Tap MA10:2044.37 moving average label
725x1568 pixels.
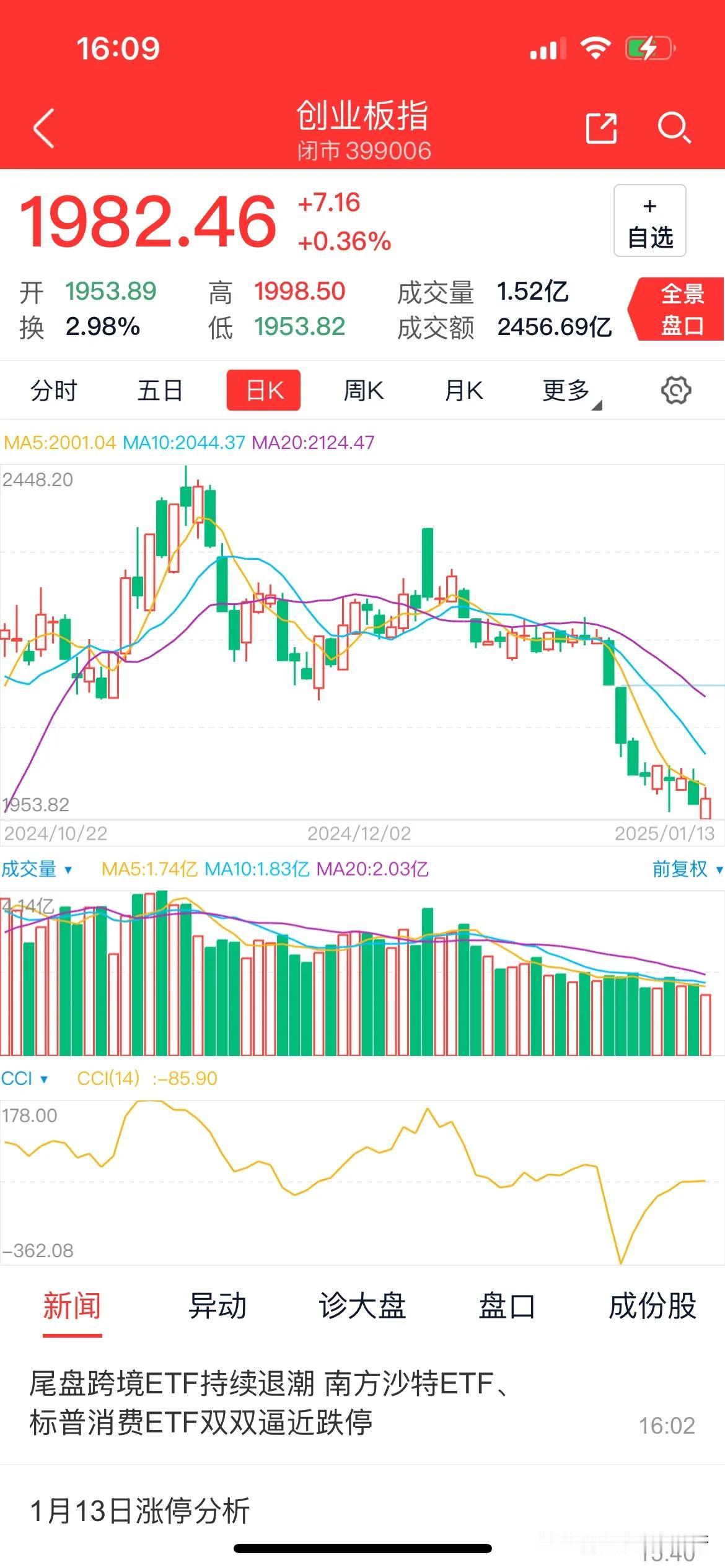tap(184, 442)
